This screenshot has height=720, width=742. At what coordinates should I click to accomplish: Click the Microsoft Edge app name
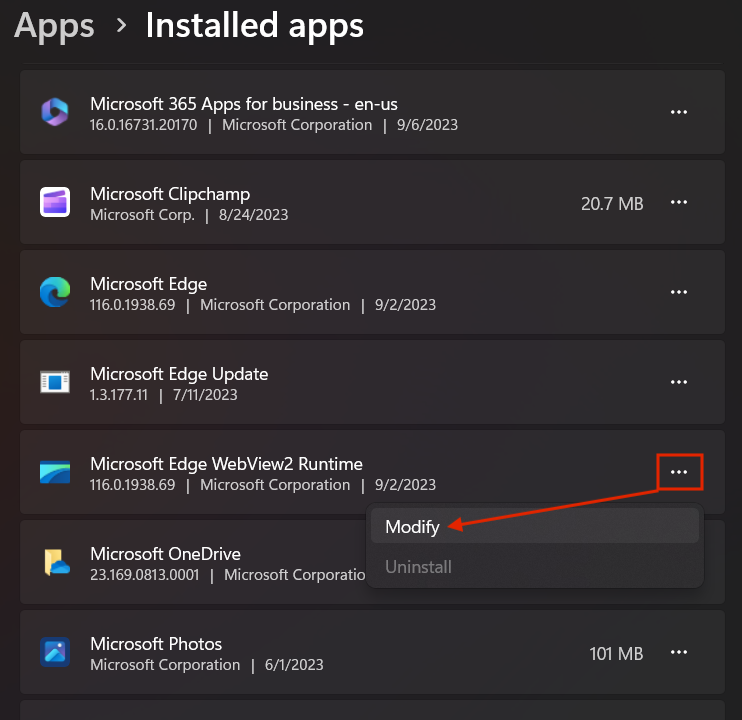click(x=149, y=284)
